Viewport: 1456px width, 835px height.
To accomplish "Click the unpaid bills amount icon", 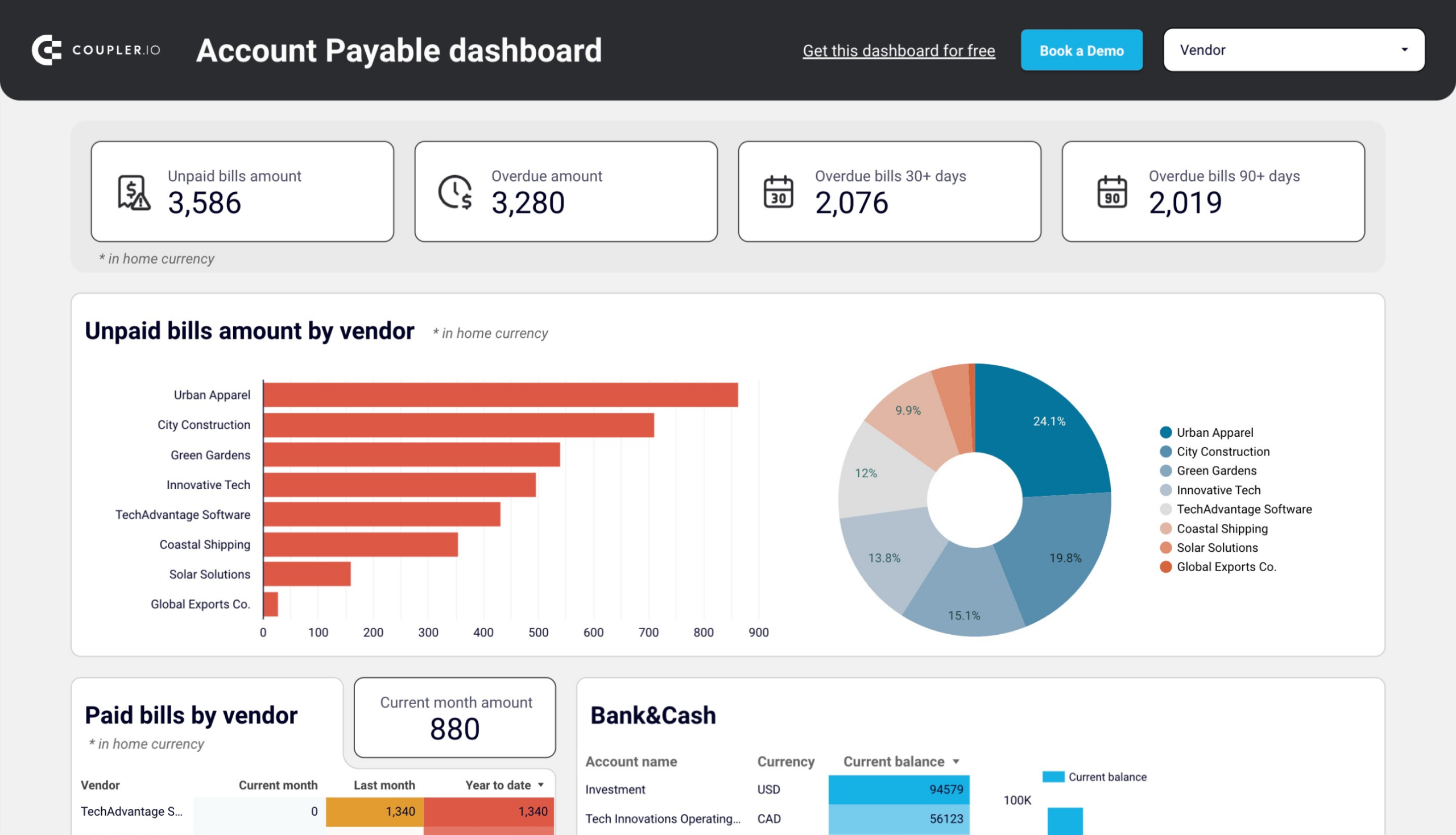I will 132,193.
